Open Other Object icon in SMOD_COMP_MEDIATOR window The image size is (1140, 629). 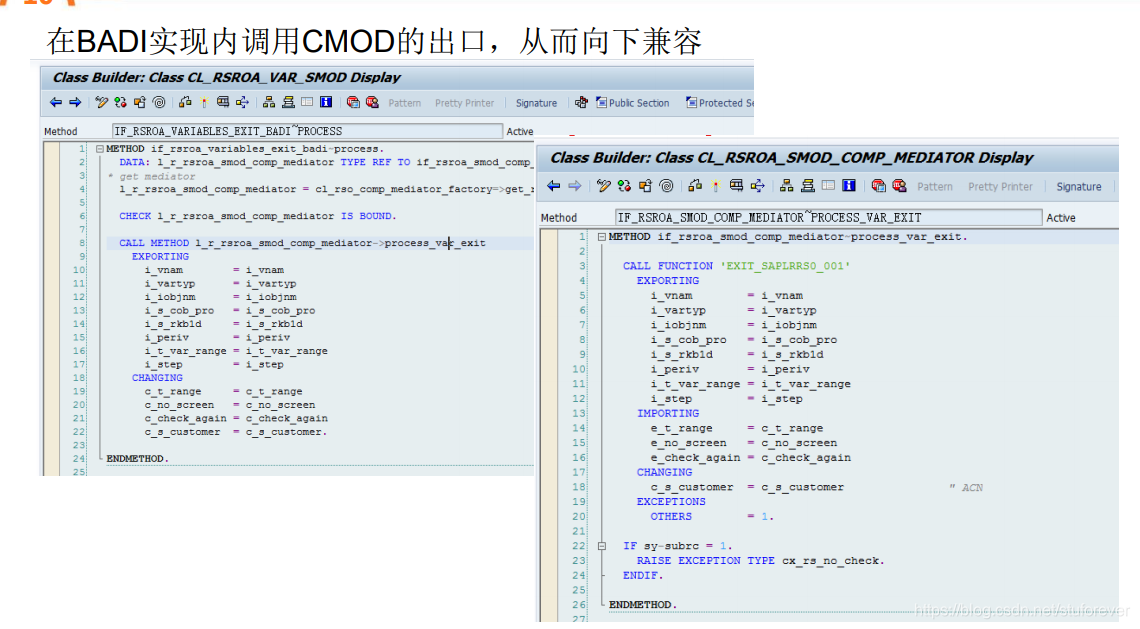646,186
